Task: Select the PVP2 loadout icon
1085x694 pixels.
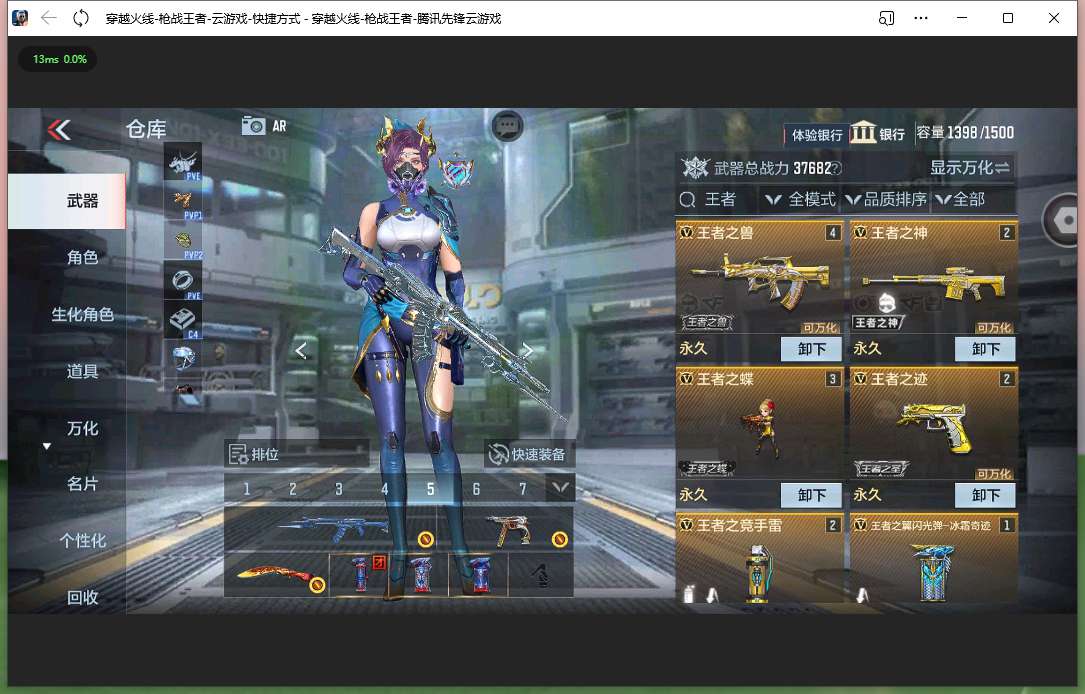Action: [183, 241]
